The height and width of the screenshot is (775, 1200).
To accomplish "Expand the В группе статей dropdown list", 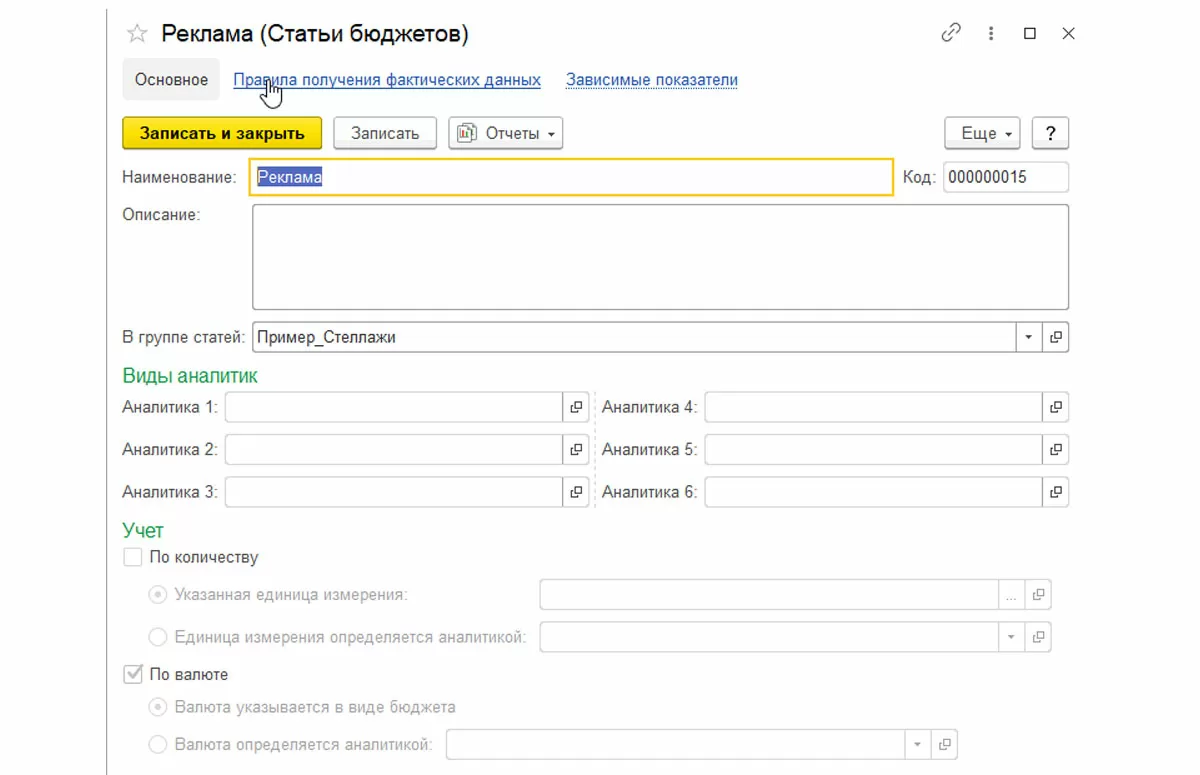I will coord(1029,337).
